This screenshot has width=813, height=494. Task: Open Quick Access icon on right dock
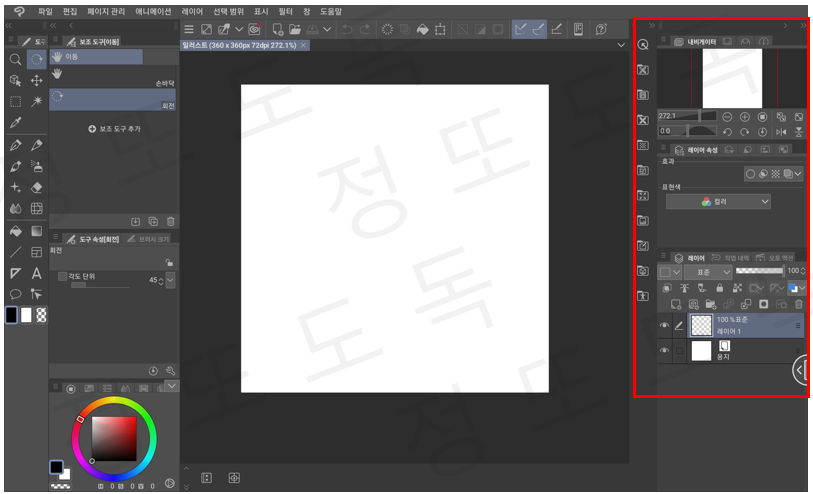[x=643, y=45]
